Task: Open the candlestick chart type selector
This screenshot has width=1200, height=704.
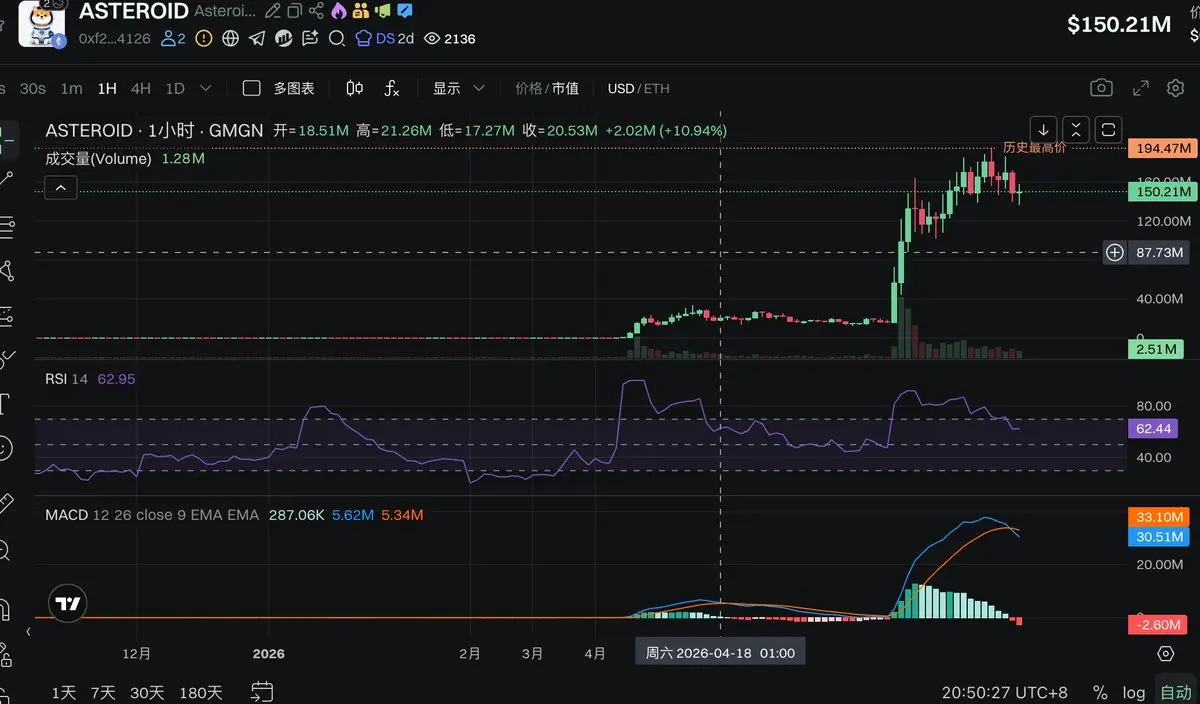Action: pyautogui.click(x=354, y=88)
